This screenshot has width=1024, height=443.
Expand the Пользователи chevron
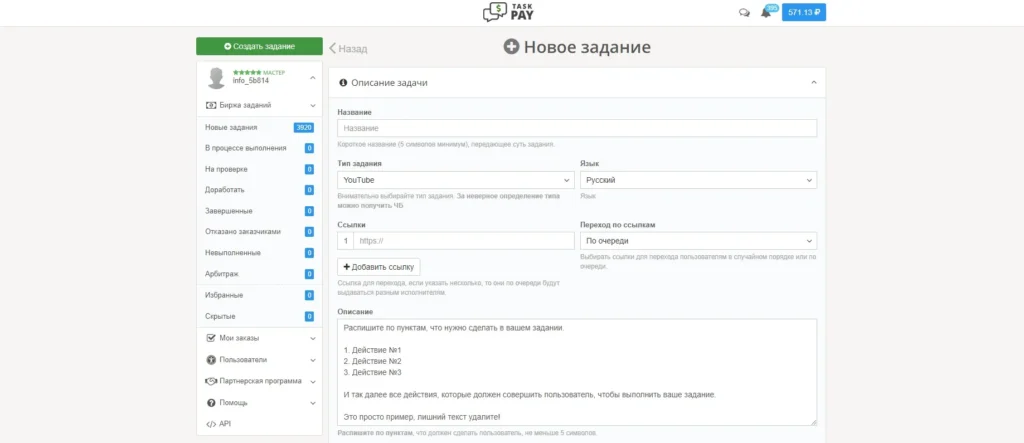[x=313, y=360]
